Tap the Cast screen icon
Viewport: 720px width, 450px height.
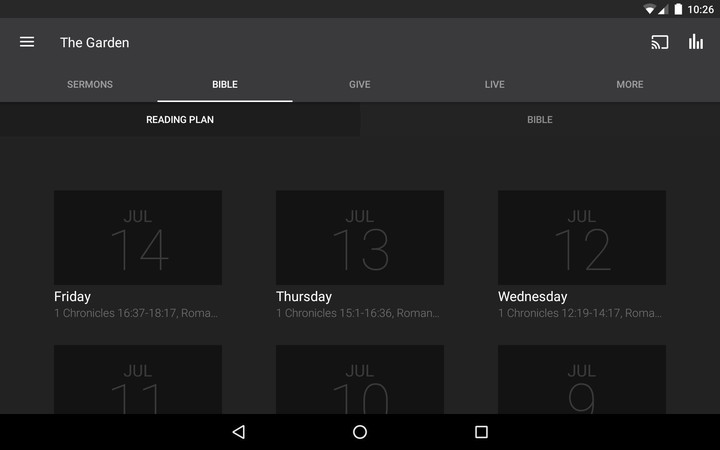(659, 42)
